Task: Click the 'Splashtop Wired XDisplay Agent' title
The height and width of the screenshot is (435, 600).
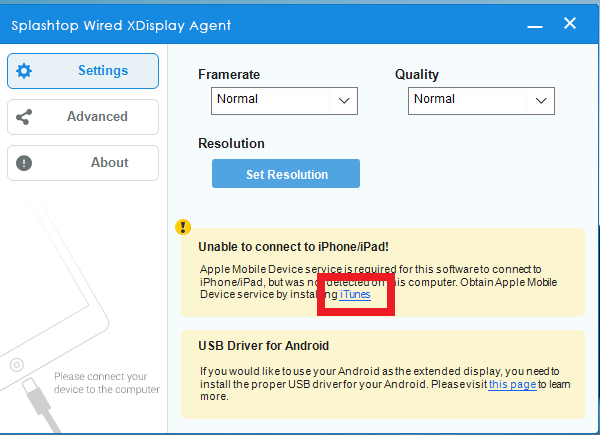Action: click(x=121, y=26)
